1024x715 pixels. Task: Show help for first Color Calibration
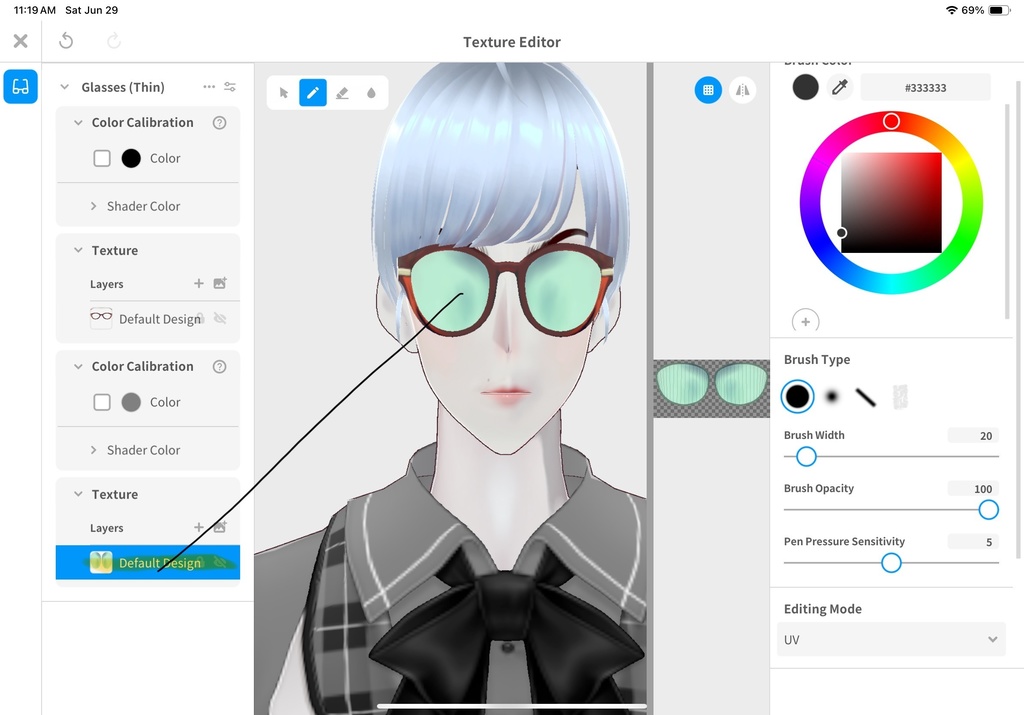point(219,123)
